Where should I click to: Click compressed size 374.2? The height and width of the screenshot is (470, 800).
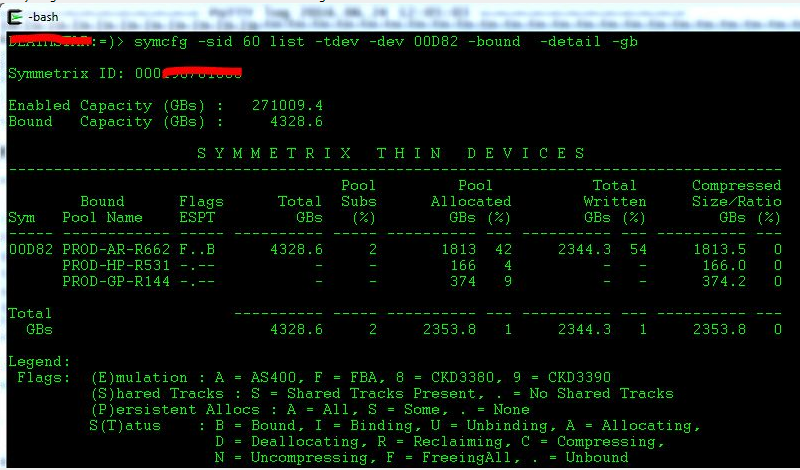tap(724, 281)
